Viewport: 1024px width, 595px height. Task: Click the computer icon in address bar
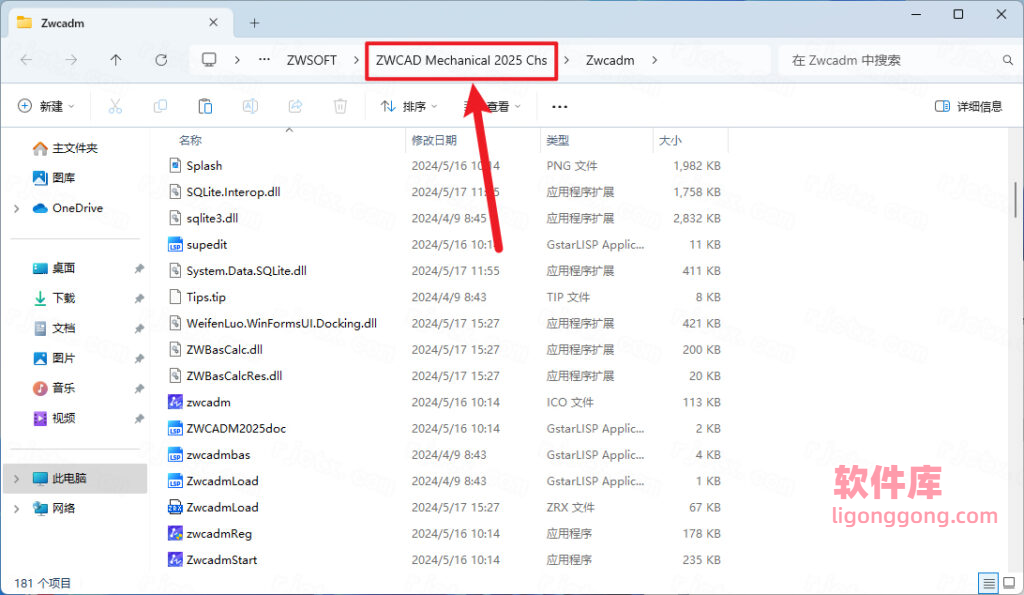209,60
